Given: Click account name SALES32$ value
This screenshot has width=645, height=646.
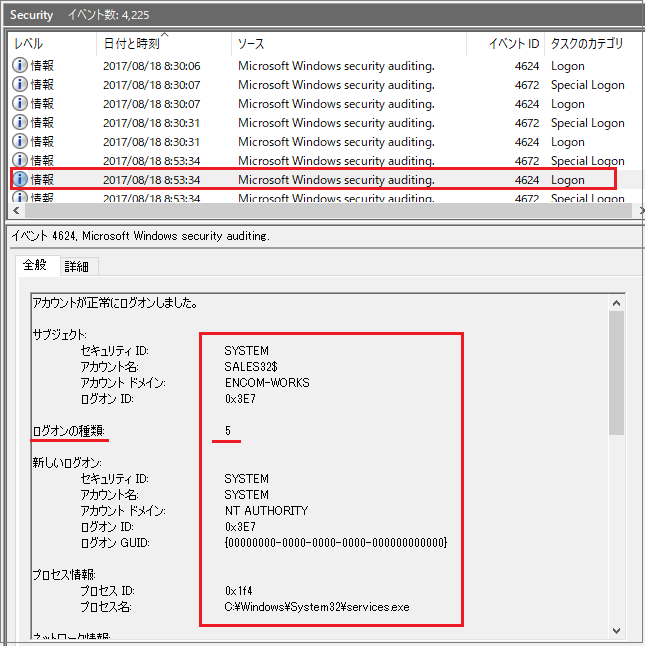Looking at the screenshot, I should coord(251,367).
